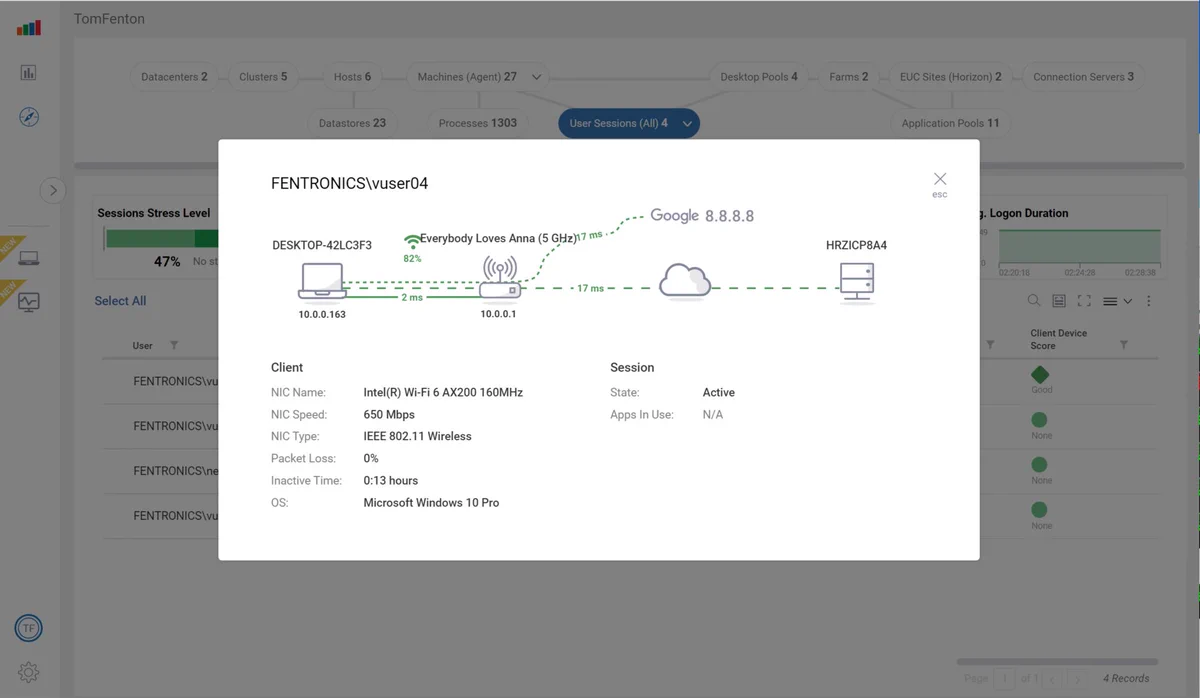The image size is (1200, 698).
Task: Open the monitor activity icon in sidebar
Action: 29,301
